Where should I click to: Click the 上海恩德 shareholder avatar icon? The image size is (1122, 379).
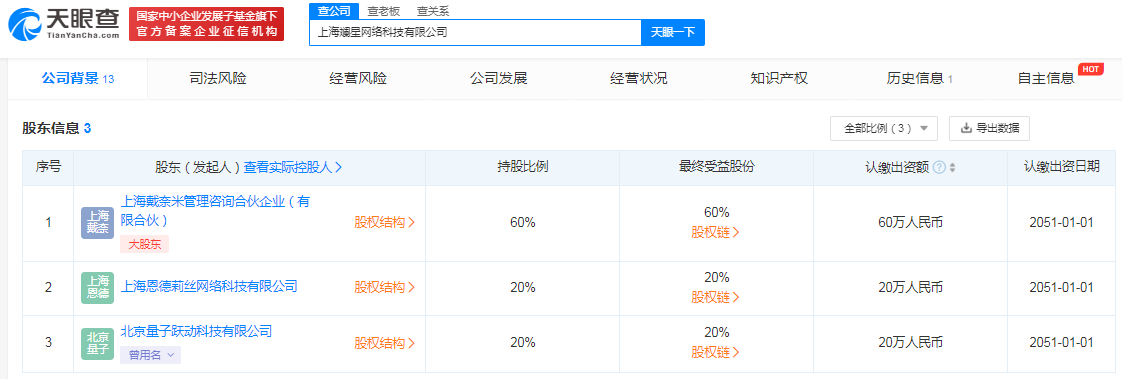tap(97, 287)
